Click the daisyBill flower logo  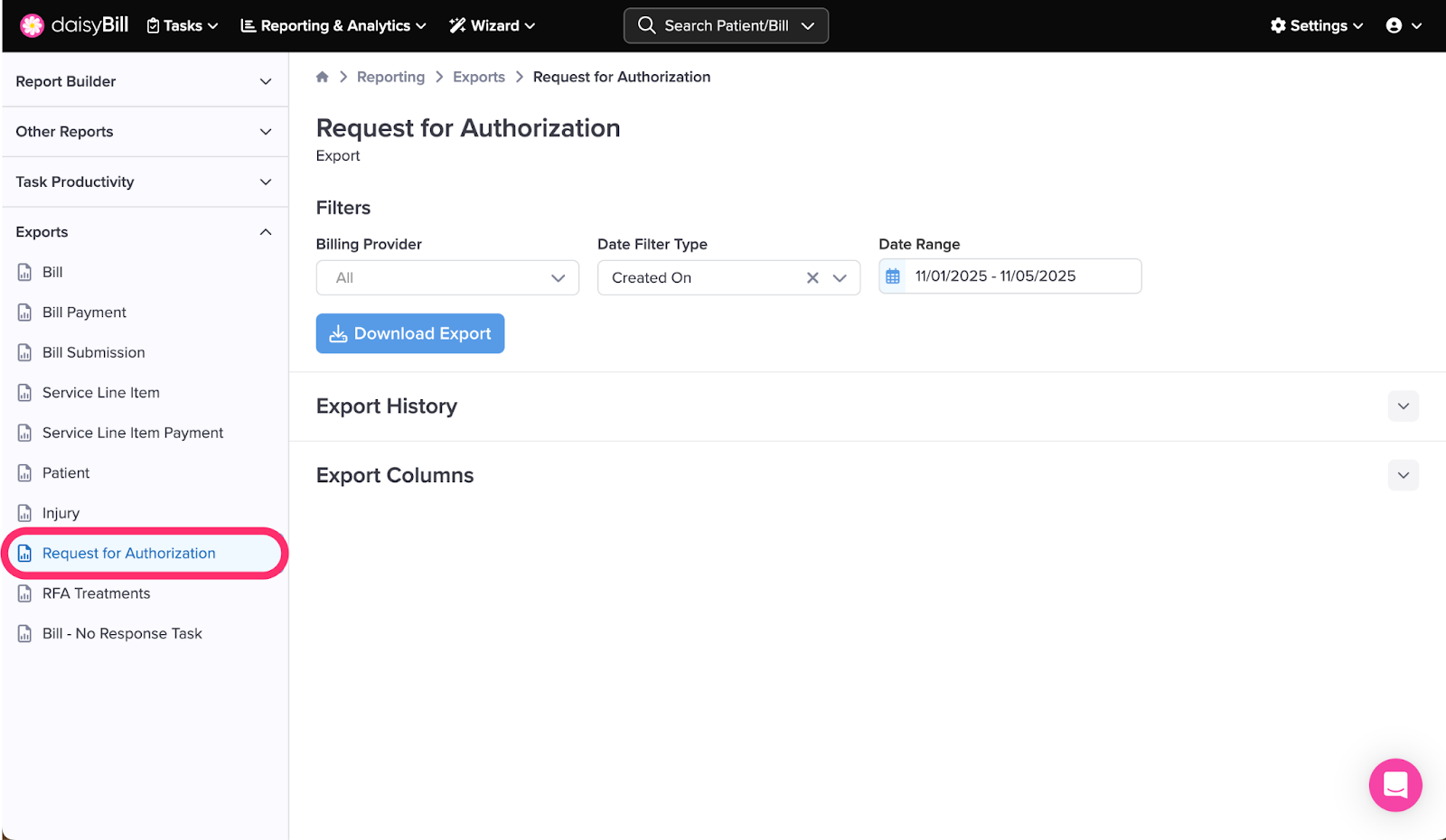pos(33,25)
